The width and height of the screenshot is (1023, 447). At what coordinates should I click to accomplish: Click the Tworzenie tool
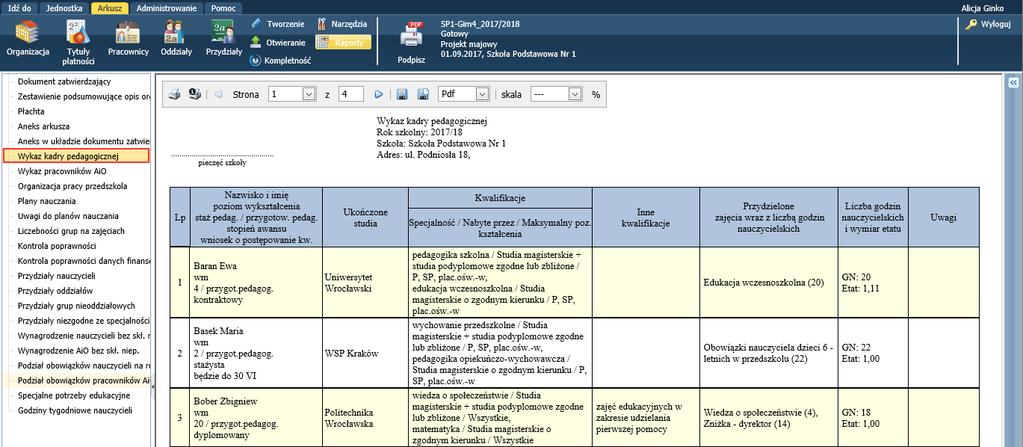click(279, 24)
